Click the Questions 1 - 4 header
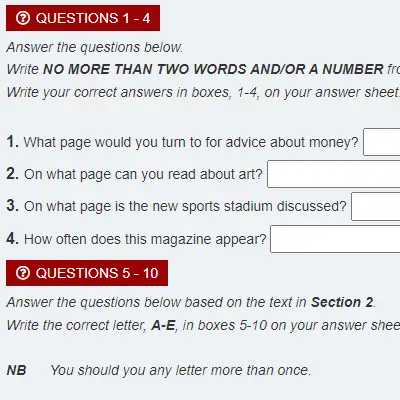This screenshot has width=400, height=400. [x=83, y=18]
